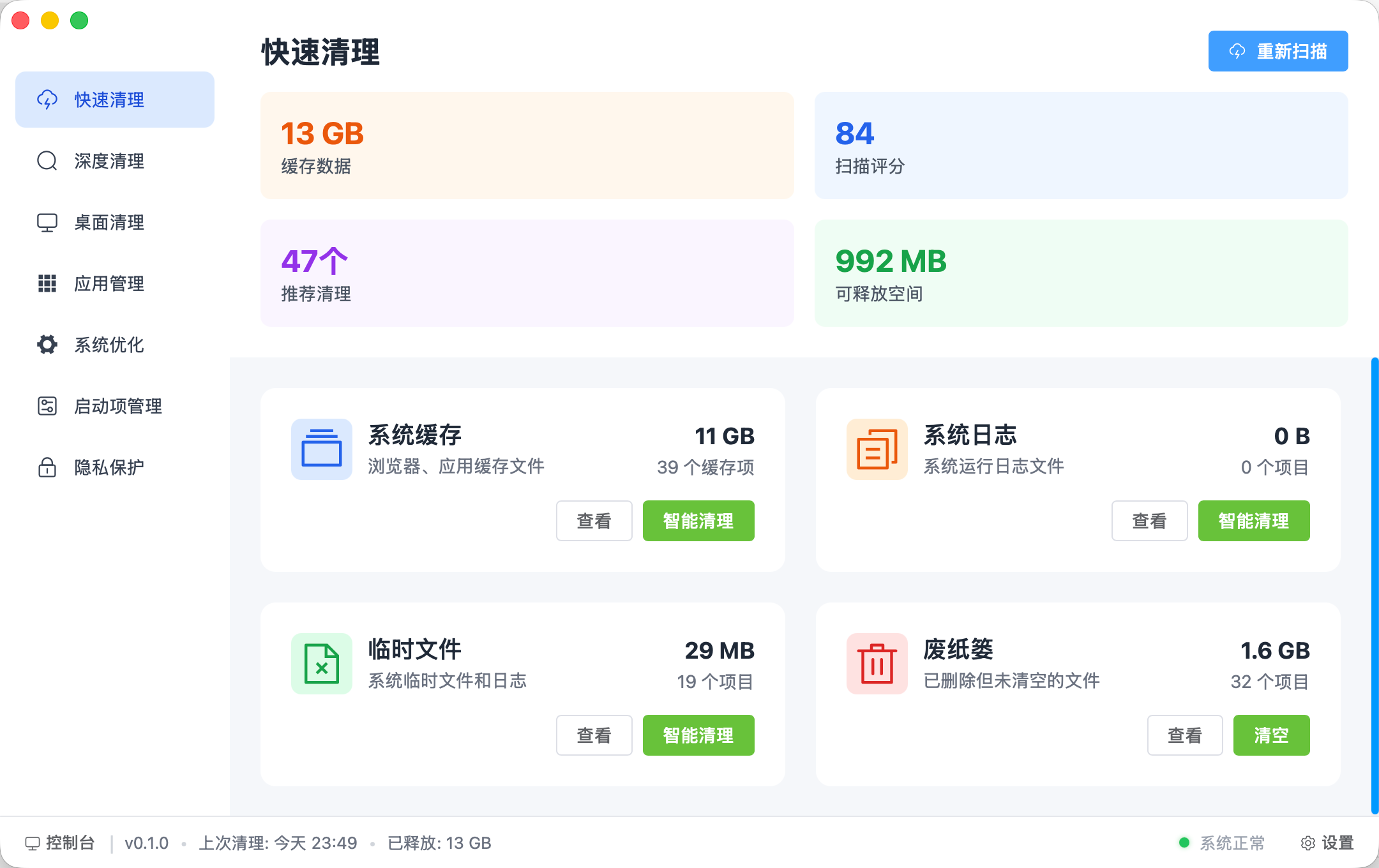The height and width of the screenshot is (868, 1379).
Task: Open 系统优化 via its gear icon
Action: [47, 345]
